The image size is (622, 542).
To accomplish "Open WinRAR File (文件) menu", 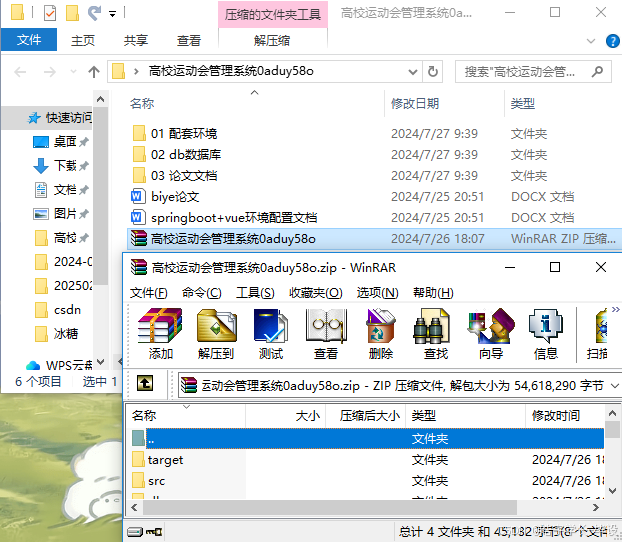I will tap(149, 293).
